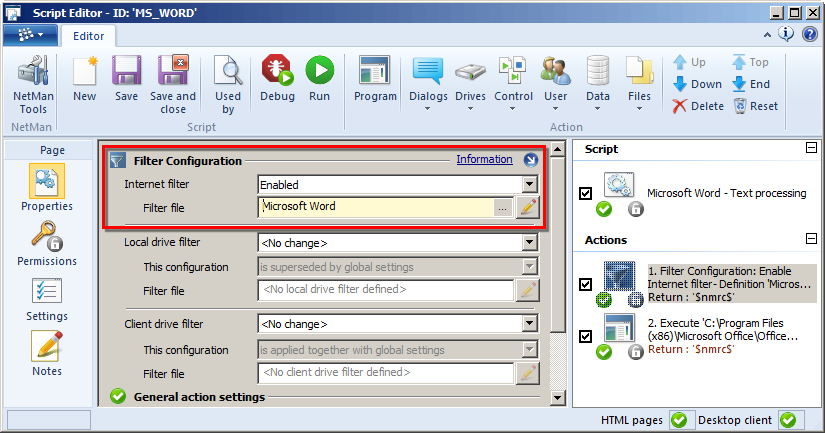The width and height of the screenshot is (825, 433).
Task: Open the Dialogs actions dropdown
Action: (428, 79)
